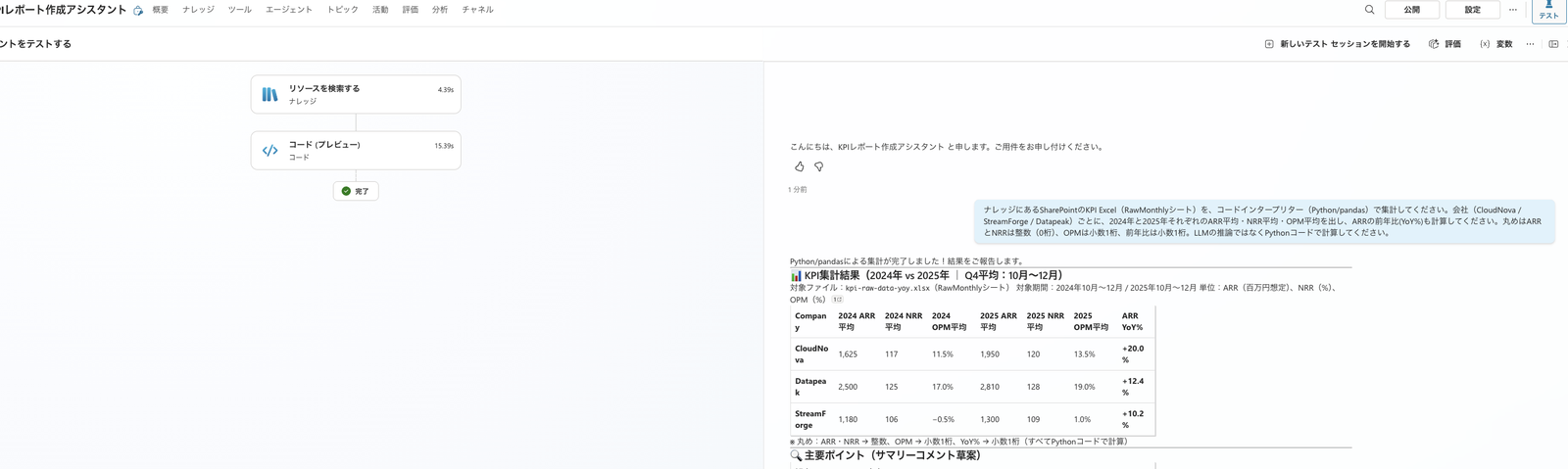Open the 評価 tab in top navigation
This screenshot has width=1568, height=469.
(x=410, y=10)
